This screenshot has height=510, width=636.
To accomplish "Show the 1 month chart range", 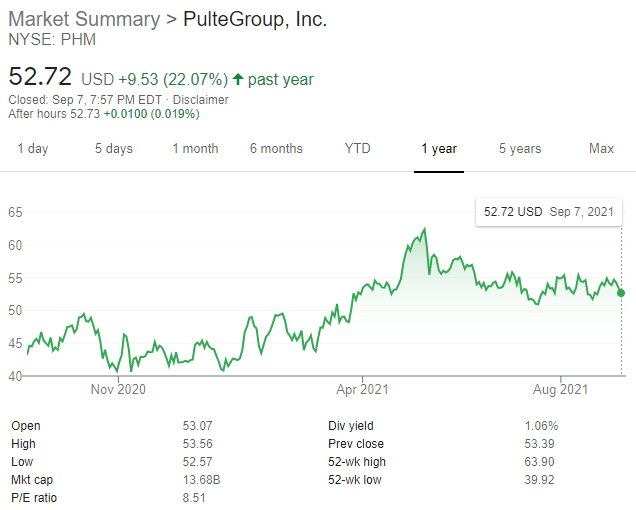I will [x=195, y=149].
